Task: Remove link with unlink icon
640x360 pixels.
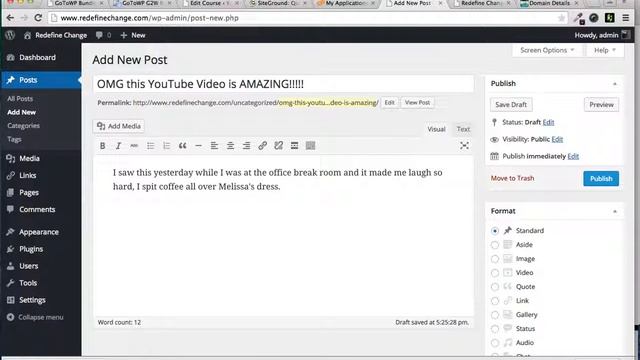Action: click(x=278, y=146)
